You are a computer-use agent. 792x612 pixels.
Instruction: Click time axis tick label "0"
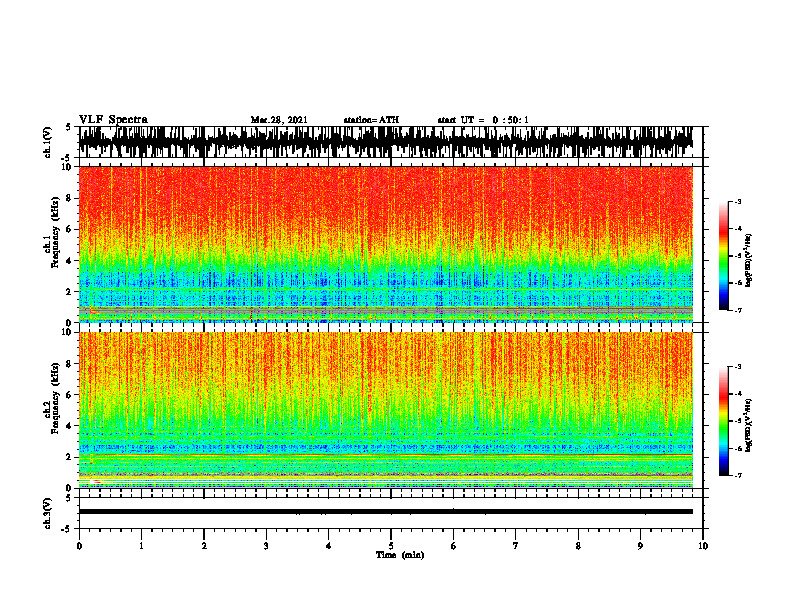tap(79, 546)
